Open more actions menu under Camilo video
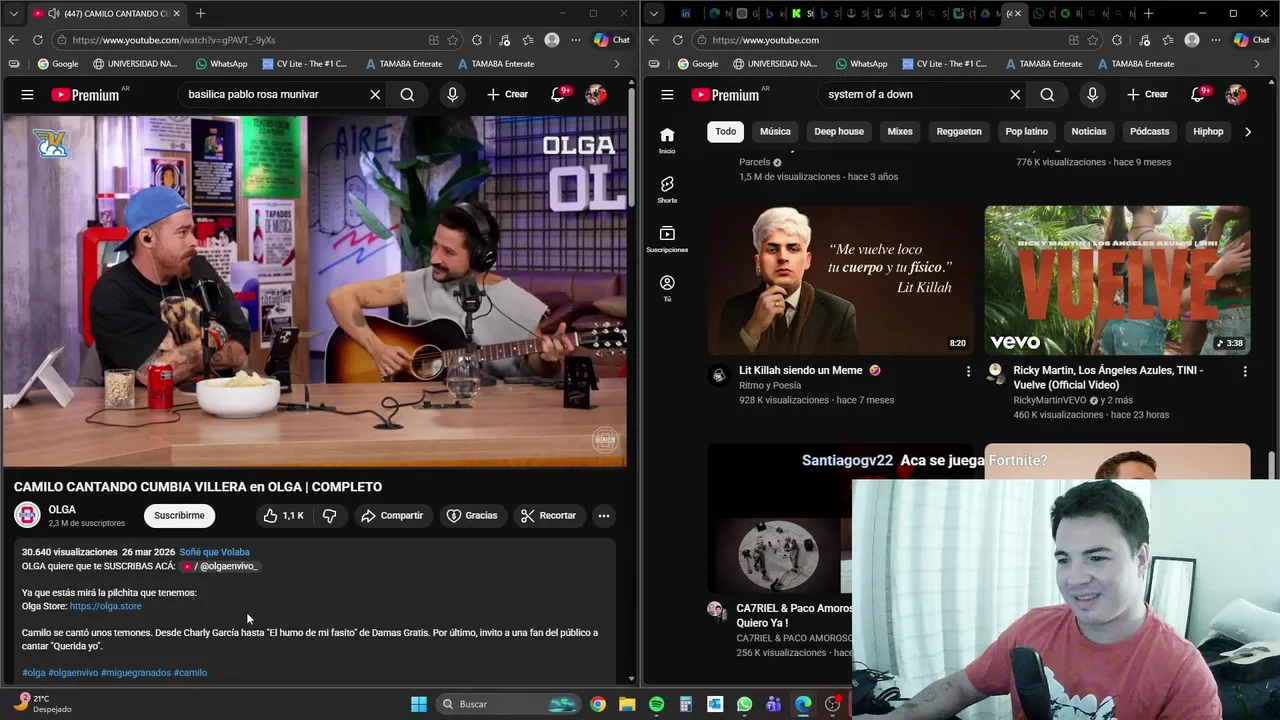The image size is (1280, 720). (603, 516)
